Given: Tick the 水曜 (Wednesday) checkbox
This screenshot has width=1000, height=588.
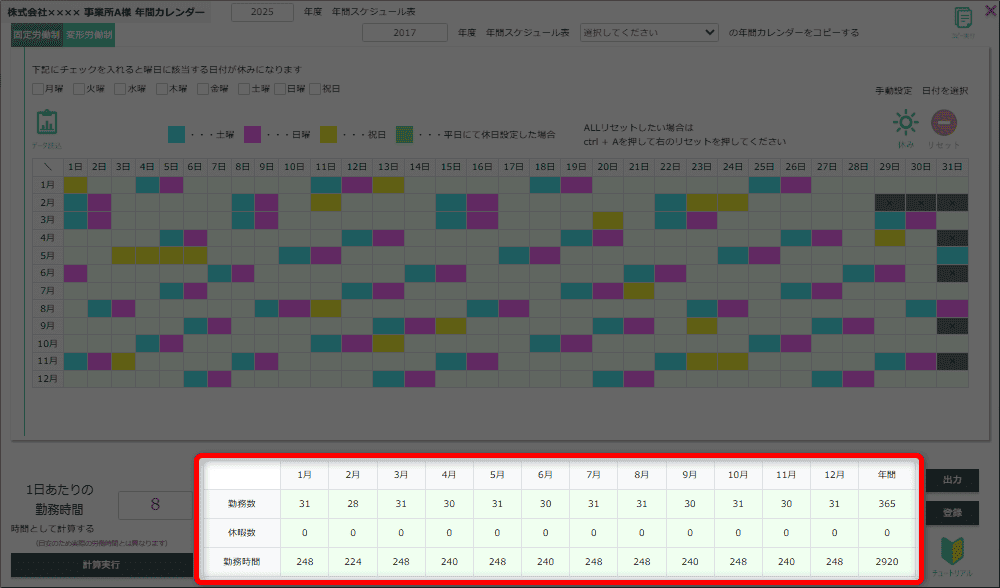Looking at the screenshot, I should pos(120,89).
